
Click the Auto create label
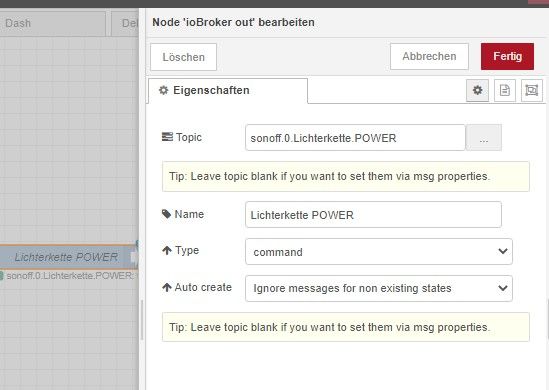pos(197,287)
